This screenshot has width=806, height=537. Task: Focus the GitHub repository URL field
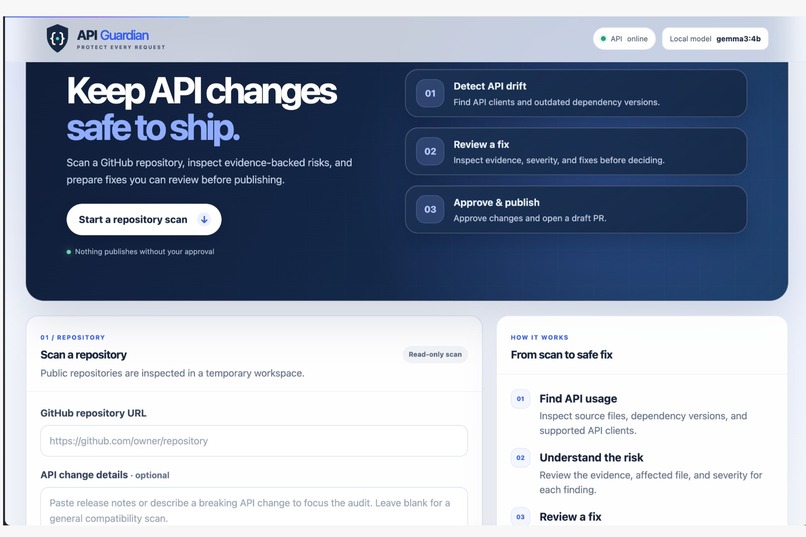pos(254,441)
